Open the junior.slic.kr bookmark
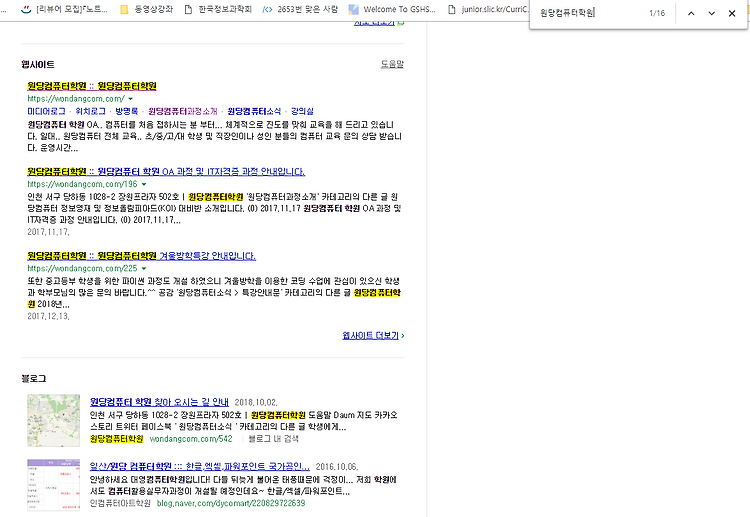The image size is (750, 517). [488, 9]
